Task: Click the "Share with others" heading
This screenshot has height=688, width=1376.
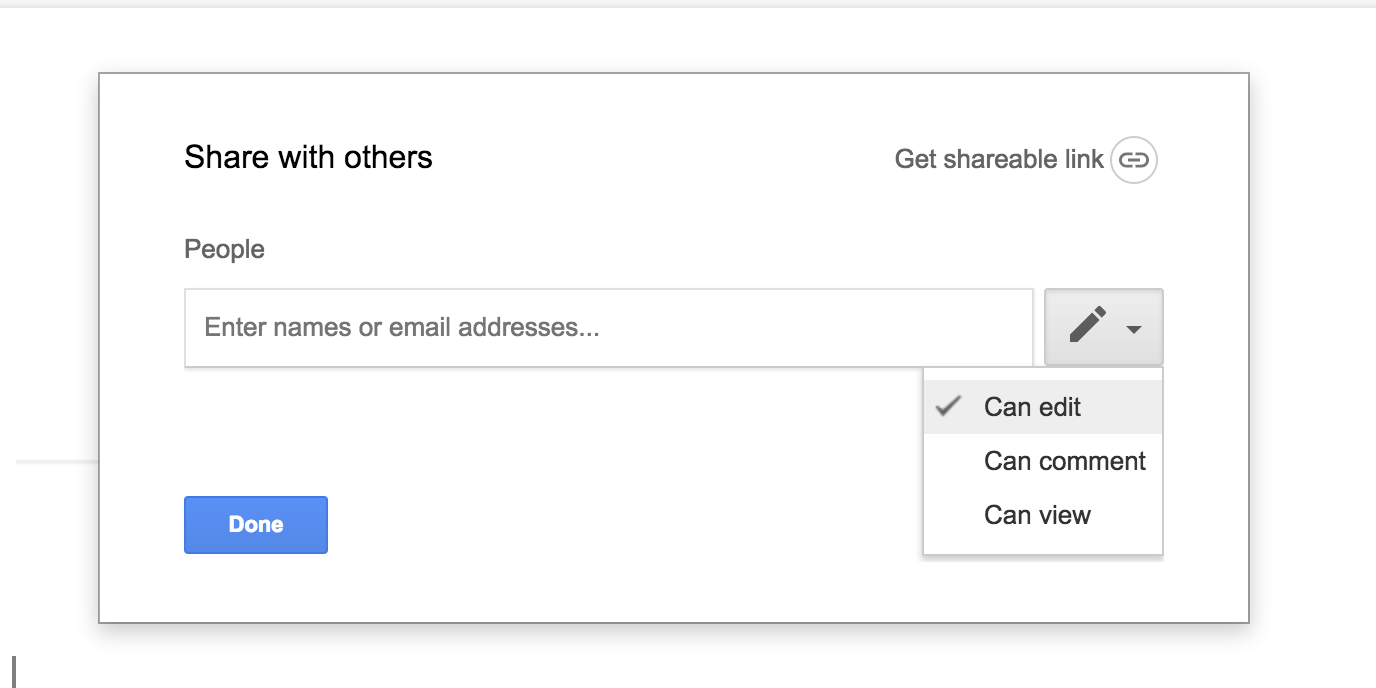Action: [308, 157]
